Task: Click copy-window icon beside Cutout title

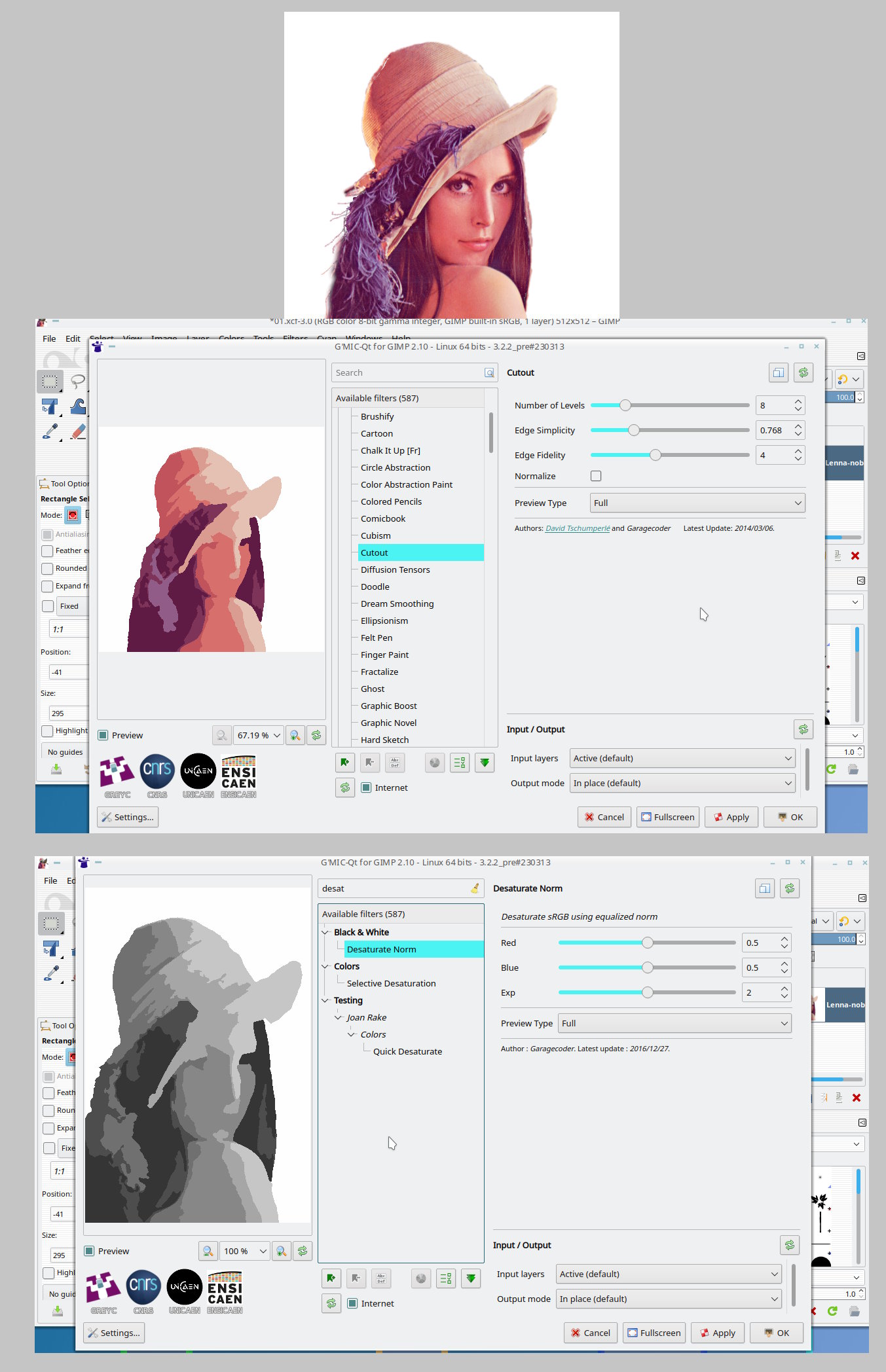Action: 778,372
